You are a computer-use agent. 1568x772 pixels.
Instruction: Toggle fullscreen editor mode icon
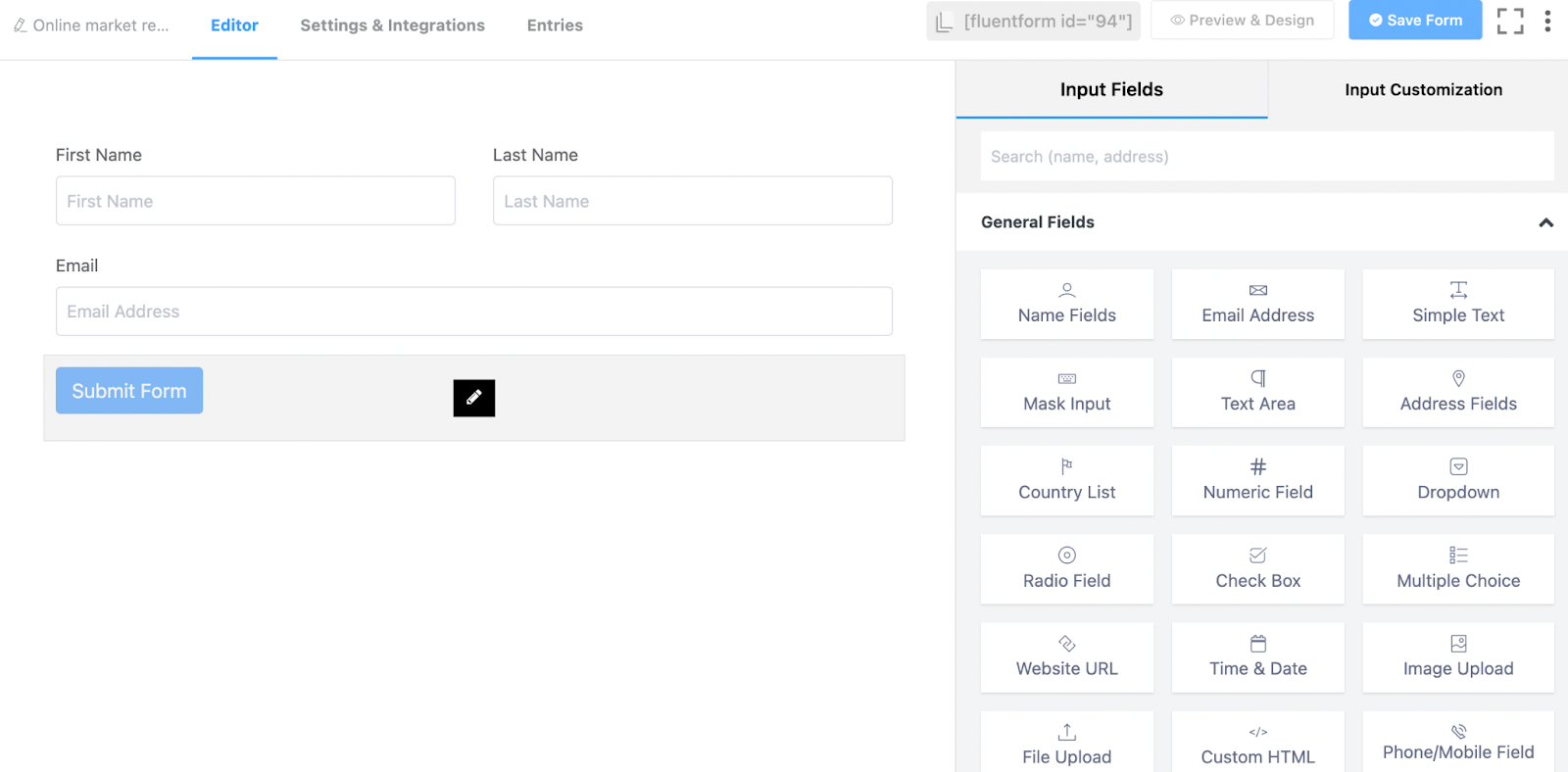click(x=1509, y=21)
